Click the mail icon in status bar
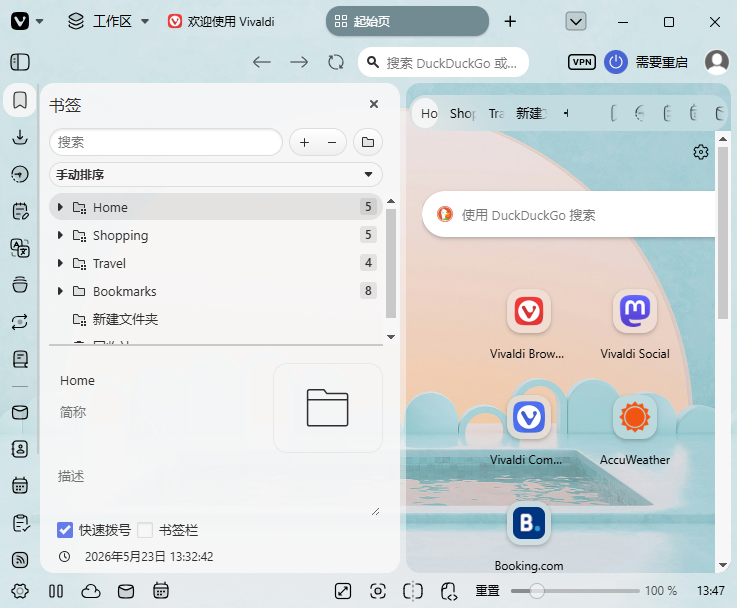 [125, 591]
